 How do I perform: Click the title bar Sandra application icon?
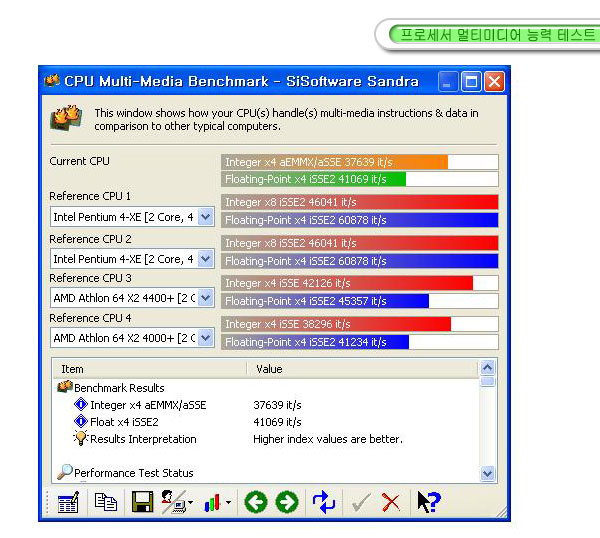(52, 81)
